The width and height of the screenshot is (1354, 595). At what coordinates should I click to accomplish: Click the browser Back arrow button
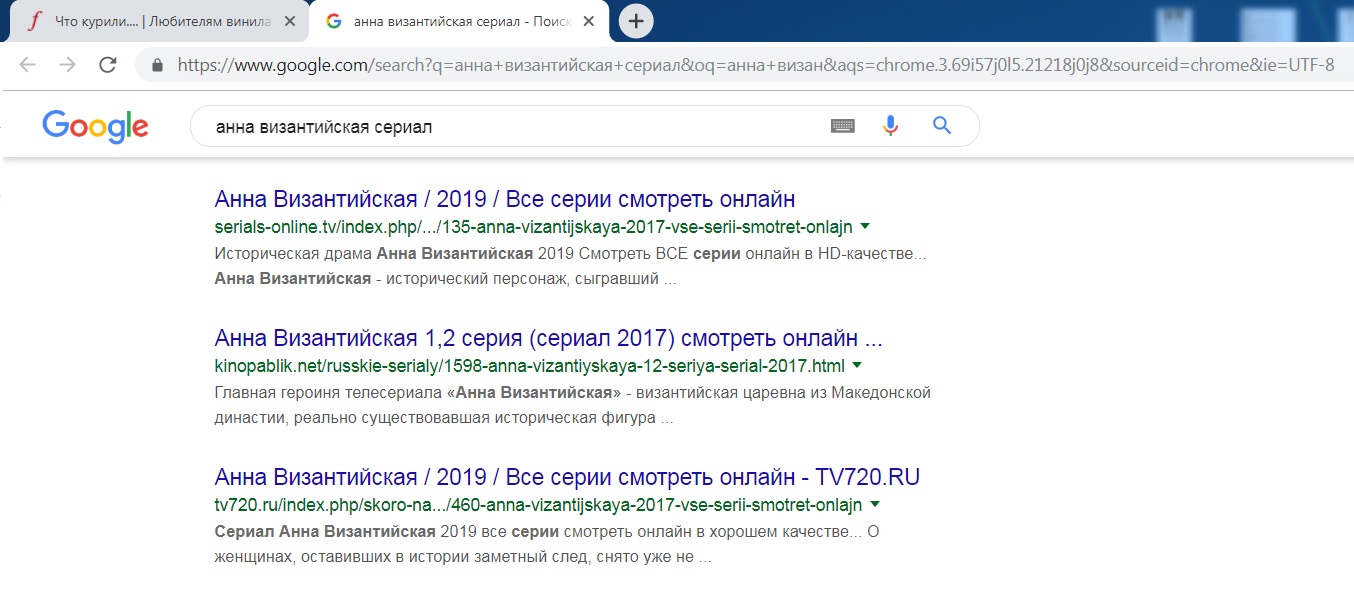tap(27, 65)
